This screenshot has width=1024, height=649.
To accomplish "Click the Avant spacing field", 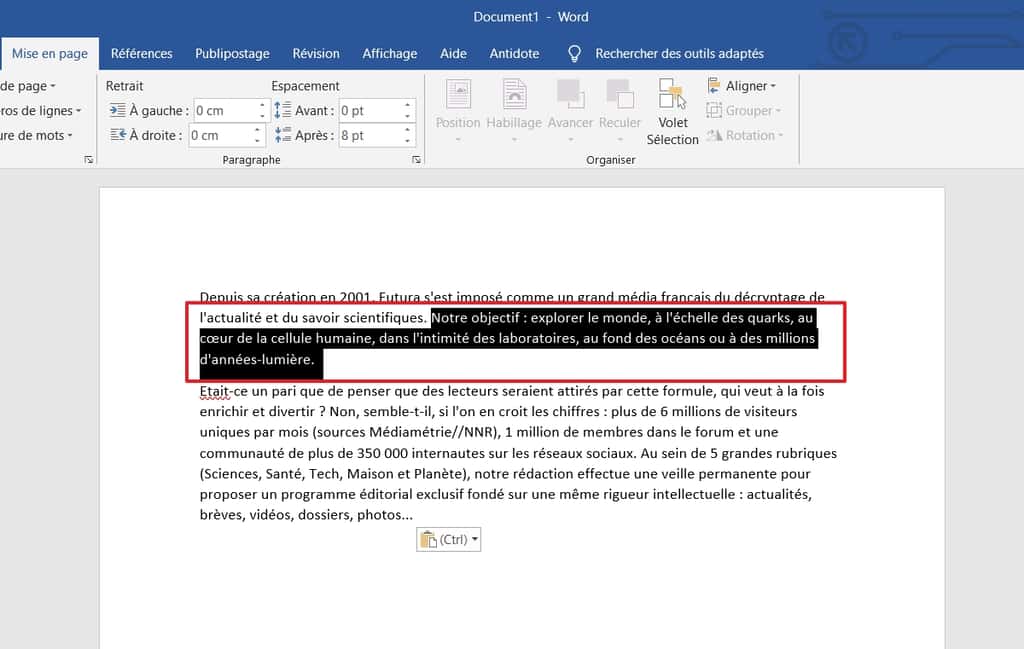I will click(376, 110).
